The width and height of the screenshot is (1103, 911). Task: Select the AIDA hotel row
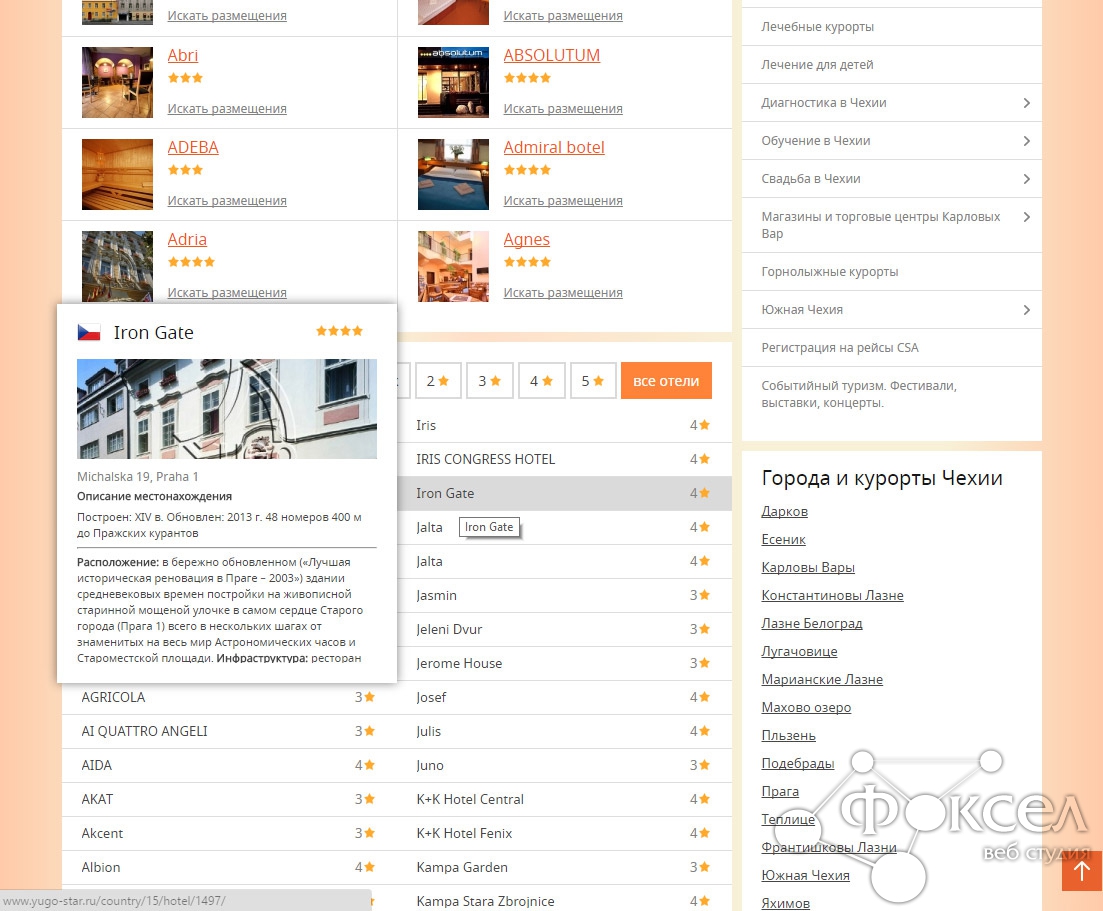229,765
